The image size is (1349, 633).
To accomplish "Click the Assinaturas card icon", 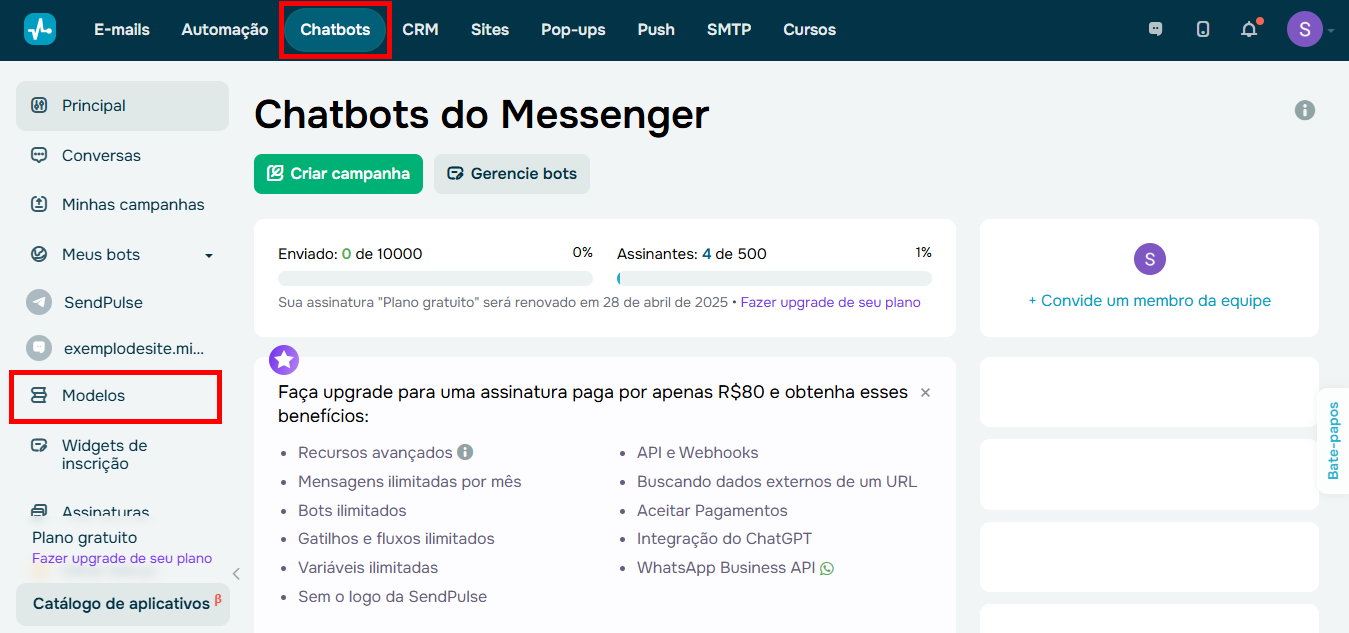I will tap(39, 511).
